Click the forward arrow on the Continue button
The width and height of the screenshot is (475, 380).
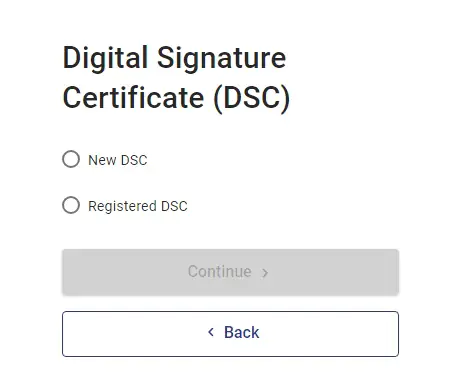coord(265,273)
